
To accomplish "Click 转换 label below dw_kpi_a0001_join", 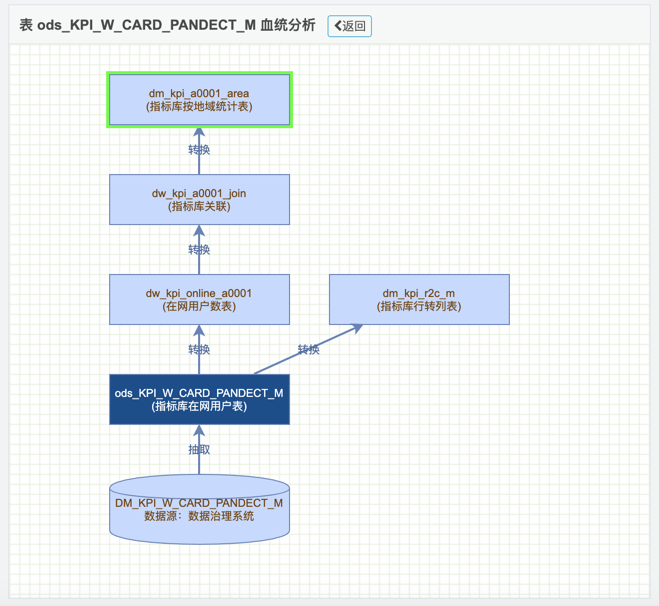I will (x=199, y=250).
